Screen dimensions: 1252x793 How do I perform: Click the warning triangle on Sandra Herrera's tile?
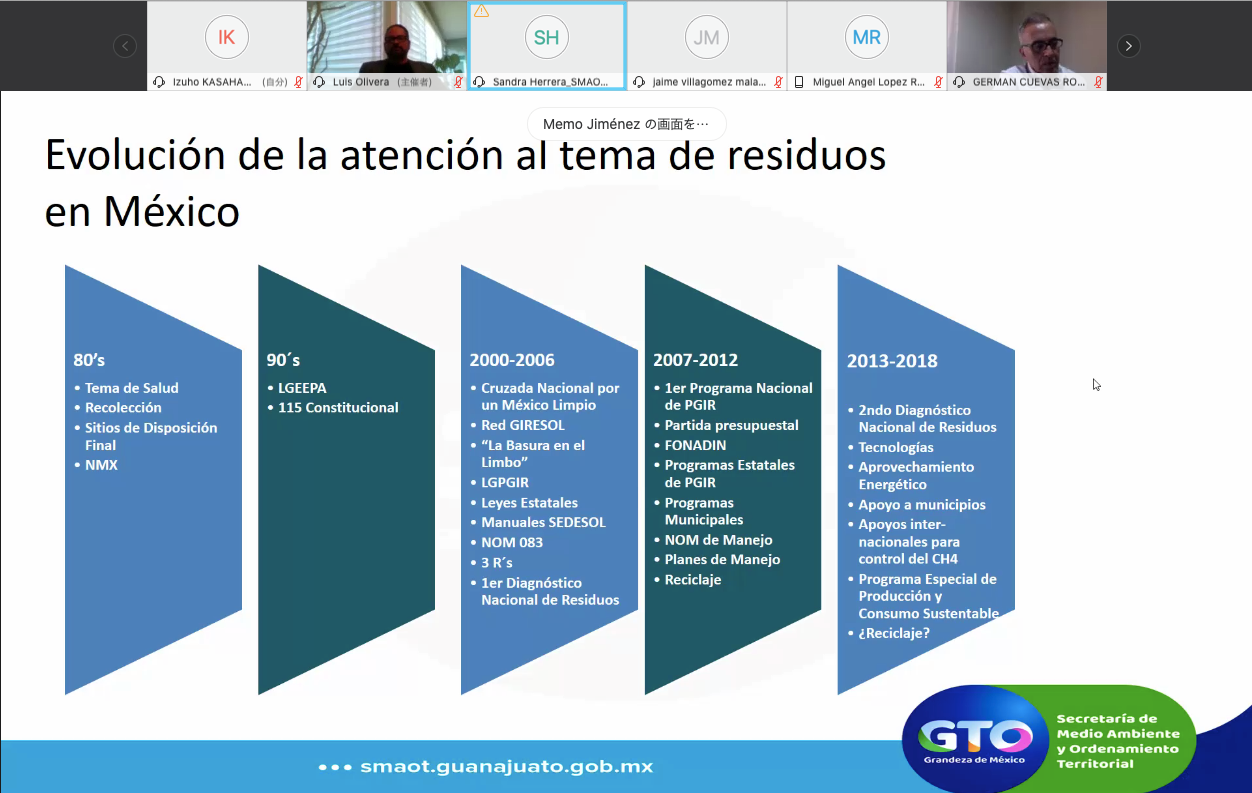(x=481, y=11)
